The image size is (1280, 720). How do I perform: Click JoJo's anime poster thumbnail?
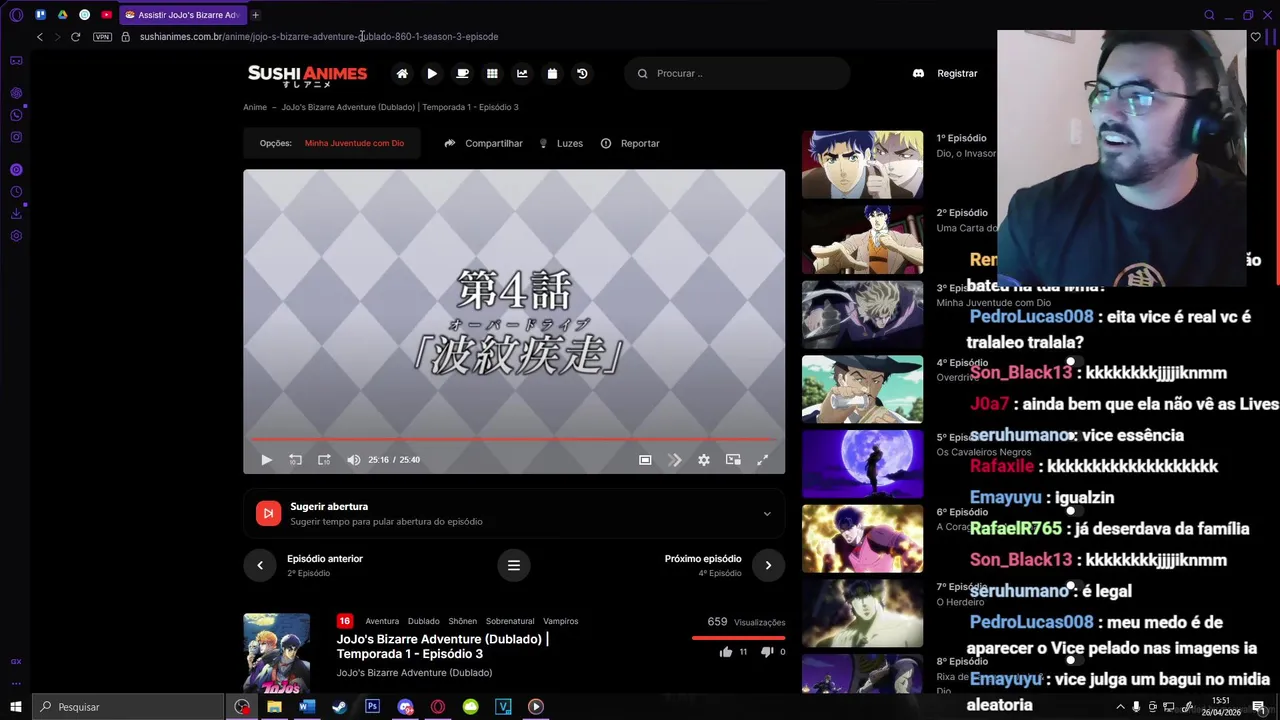(276, 653)
